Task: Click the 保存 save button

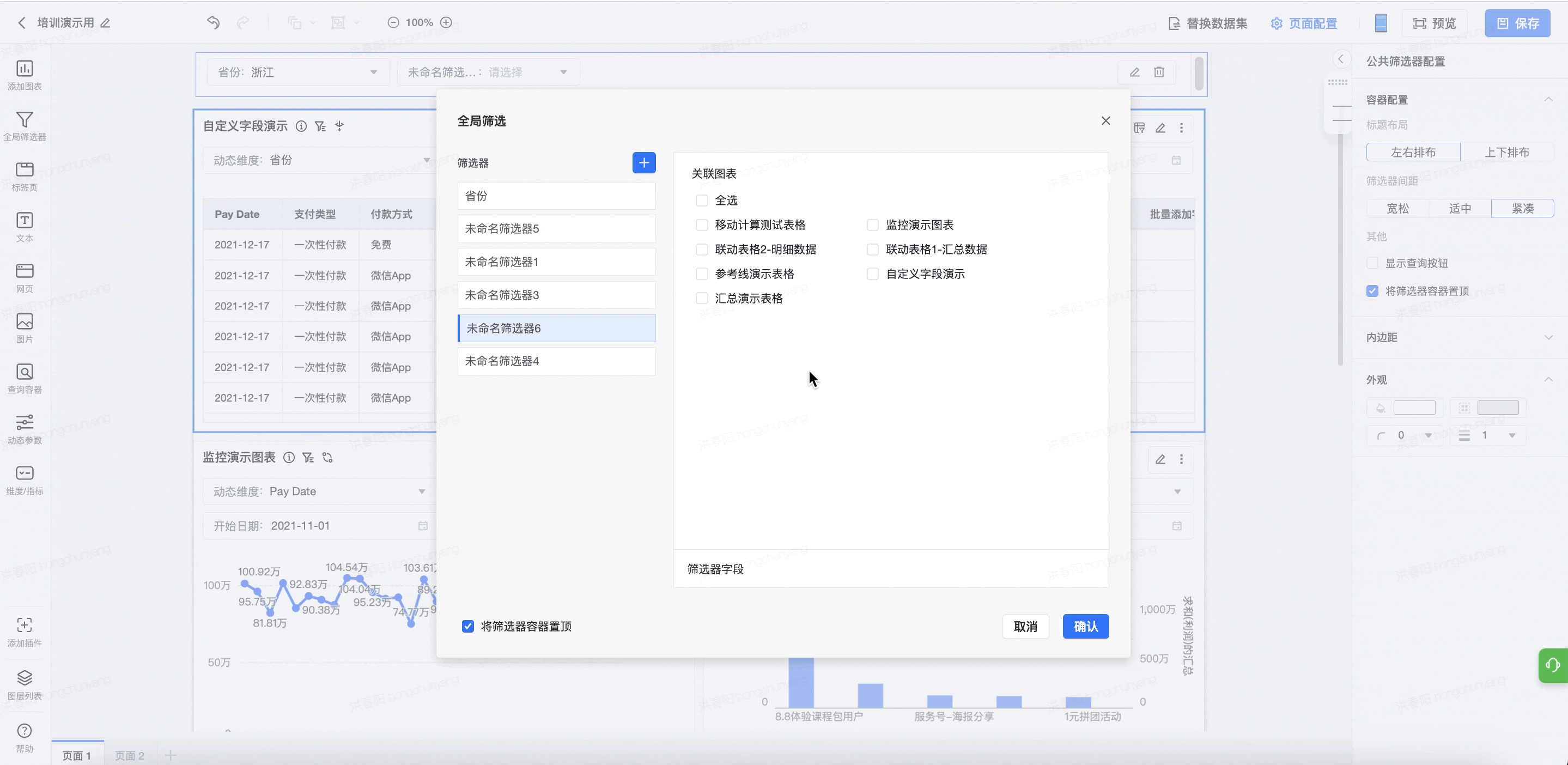Action: (x=1517, y=23)
